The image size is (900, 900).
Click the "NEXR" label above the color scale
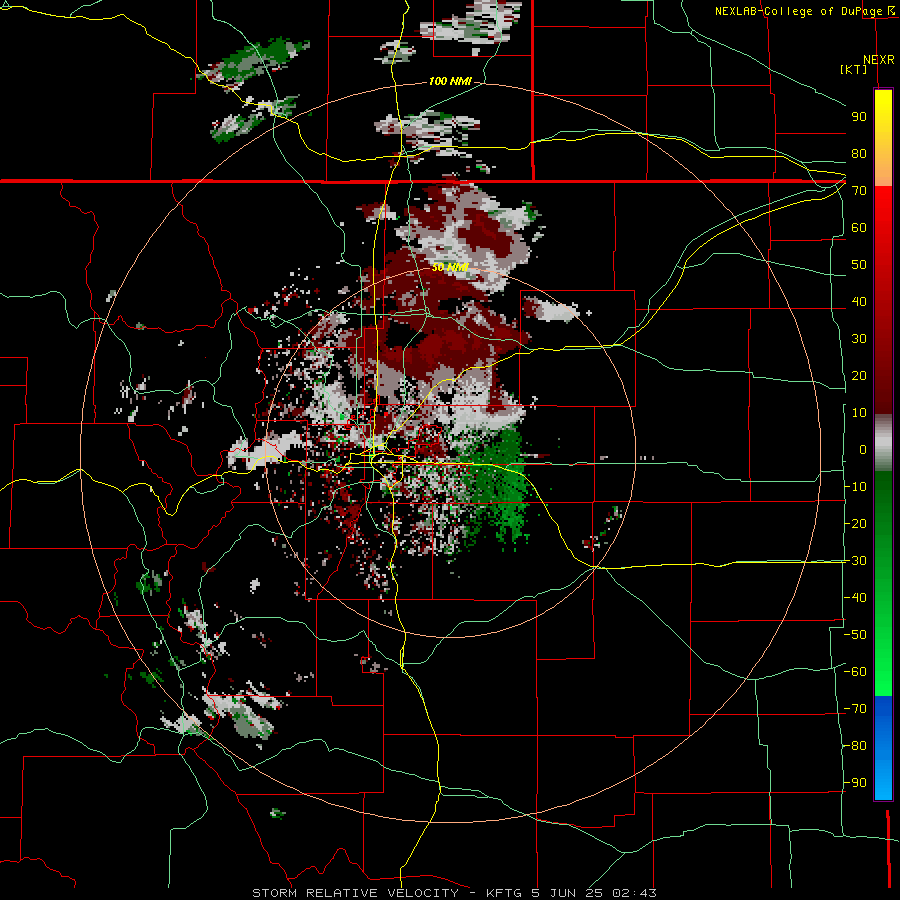pyautogui.click(x=879, y=60)
